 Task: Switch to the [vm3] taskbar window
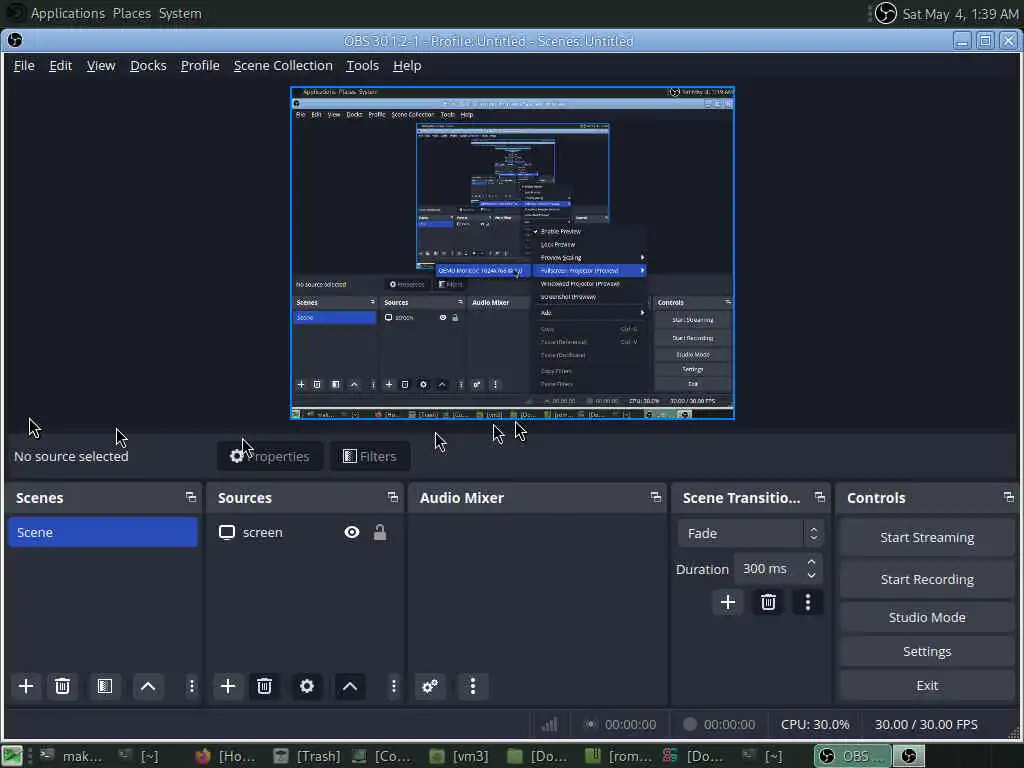(x=459, y=756)
